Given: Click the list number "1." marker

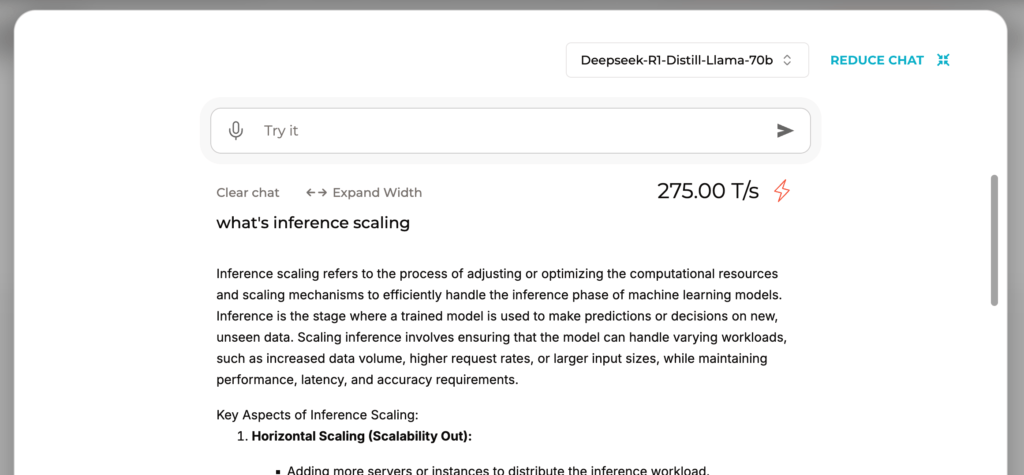Looking at the screenshot, I should 241,436.
